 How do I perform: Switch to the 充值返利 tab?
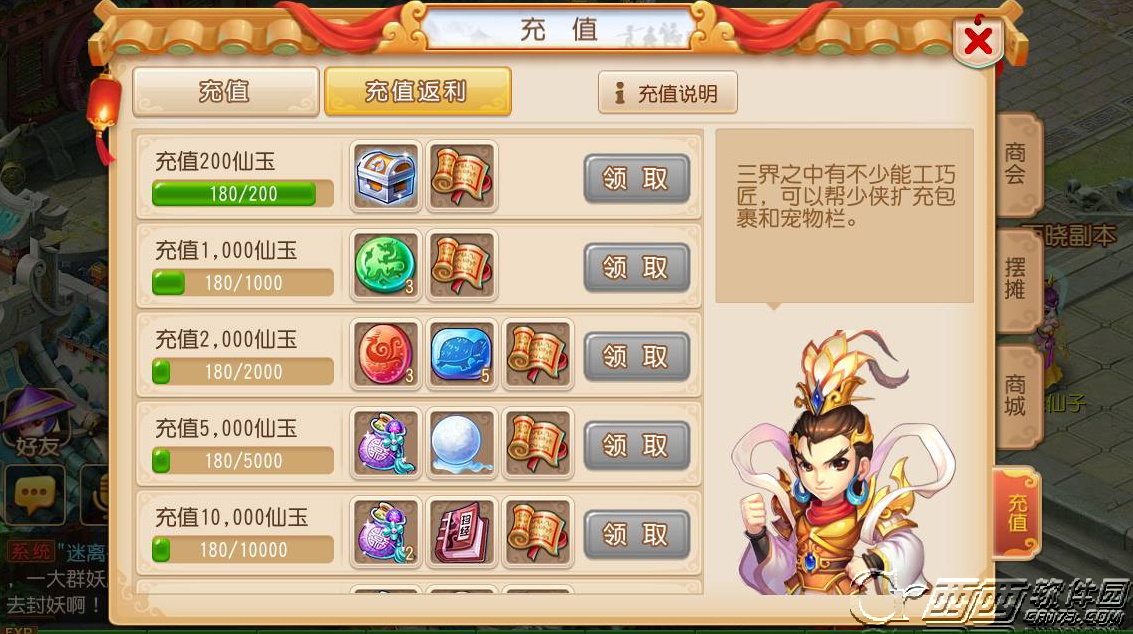click(418, 92)
